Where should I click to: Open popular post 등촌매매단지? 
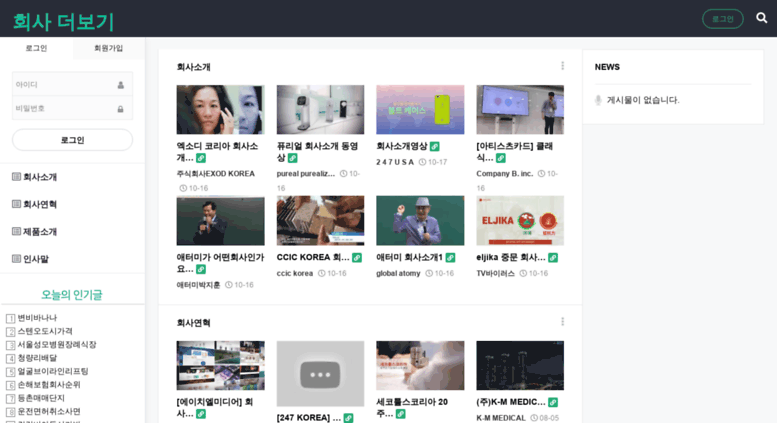(x=41, y=398)
